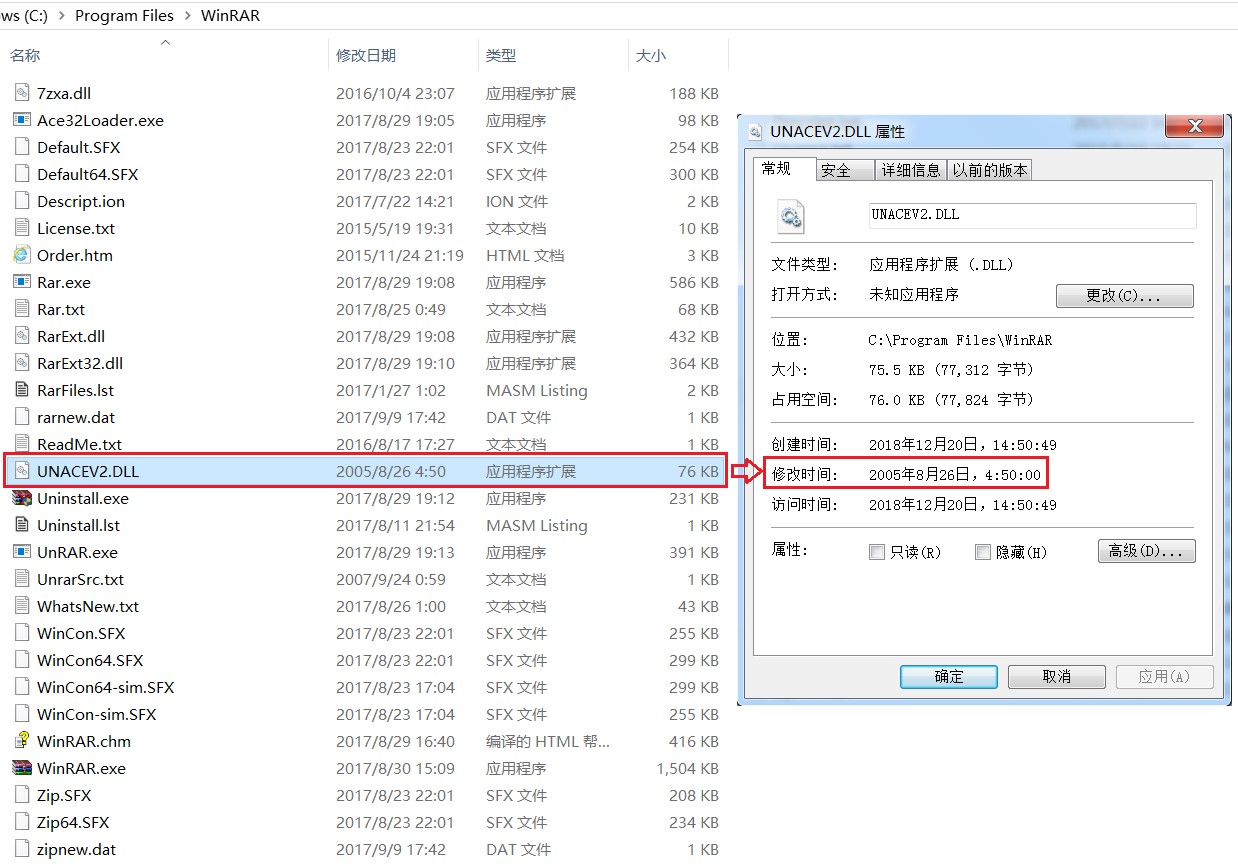Screen dimensions: 1238x868
Task: Click the UNACEV2.DLL filename input field
Action: pos(1032,215)
